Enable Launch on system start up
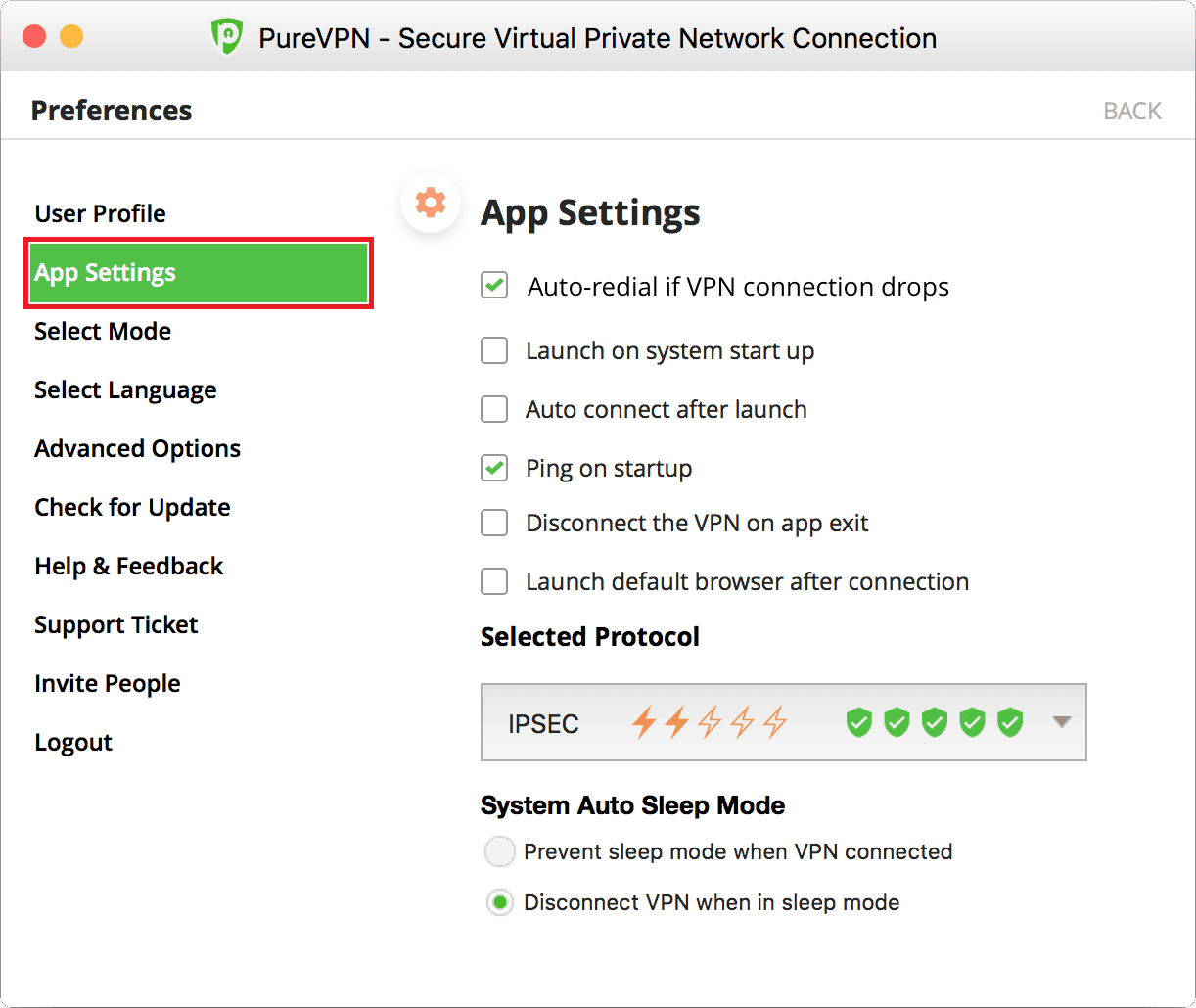Screen dimensions: 1196x1008 (494, 350)
